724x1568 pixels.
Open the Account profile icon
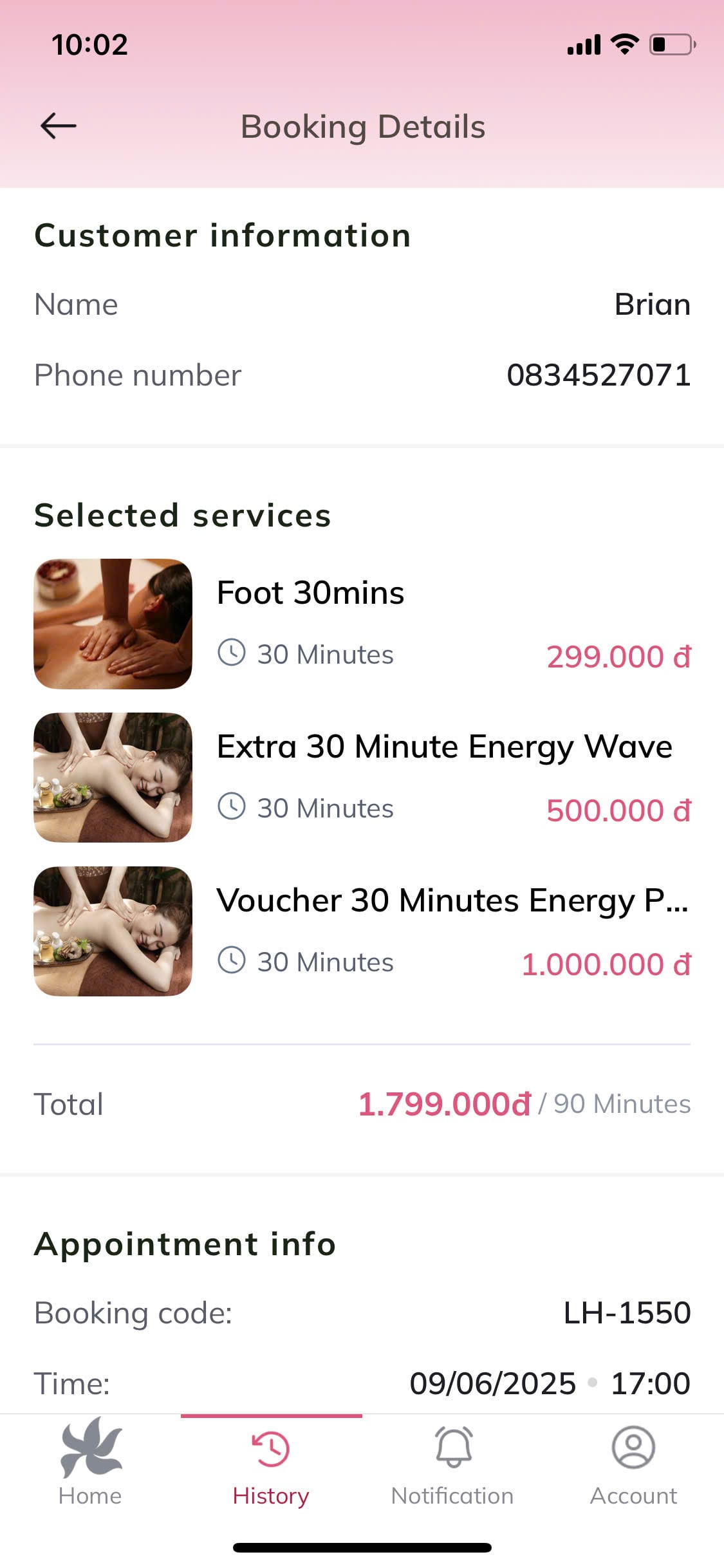633,1447
